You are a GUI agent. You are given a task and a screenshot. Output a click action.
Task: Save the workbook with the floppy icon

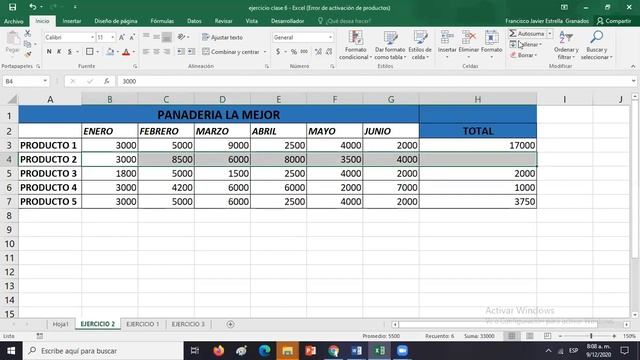12,7
